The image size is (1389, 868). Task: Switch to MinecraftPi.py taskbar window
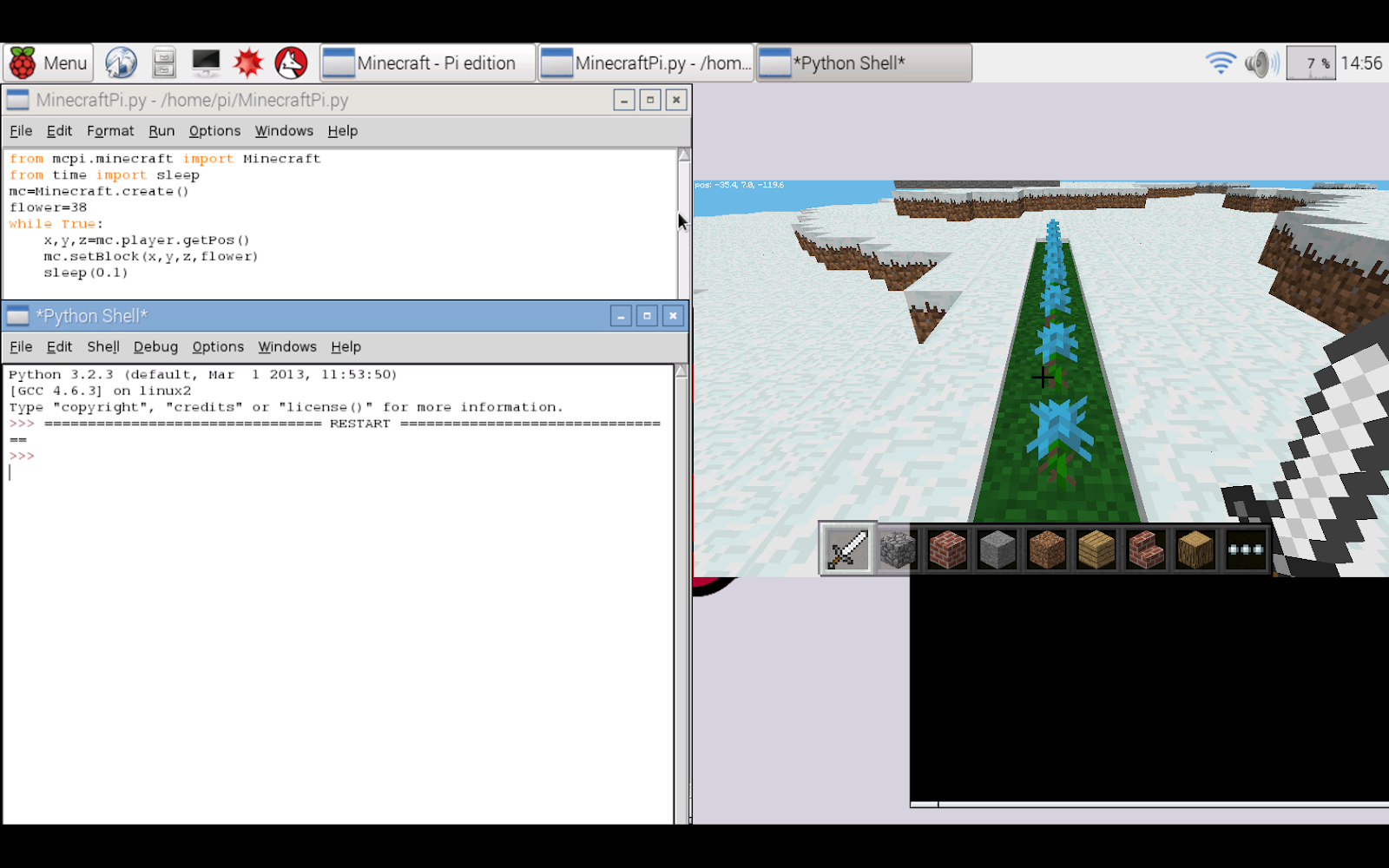(x=646, y=63)
